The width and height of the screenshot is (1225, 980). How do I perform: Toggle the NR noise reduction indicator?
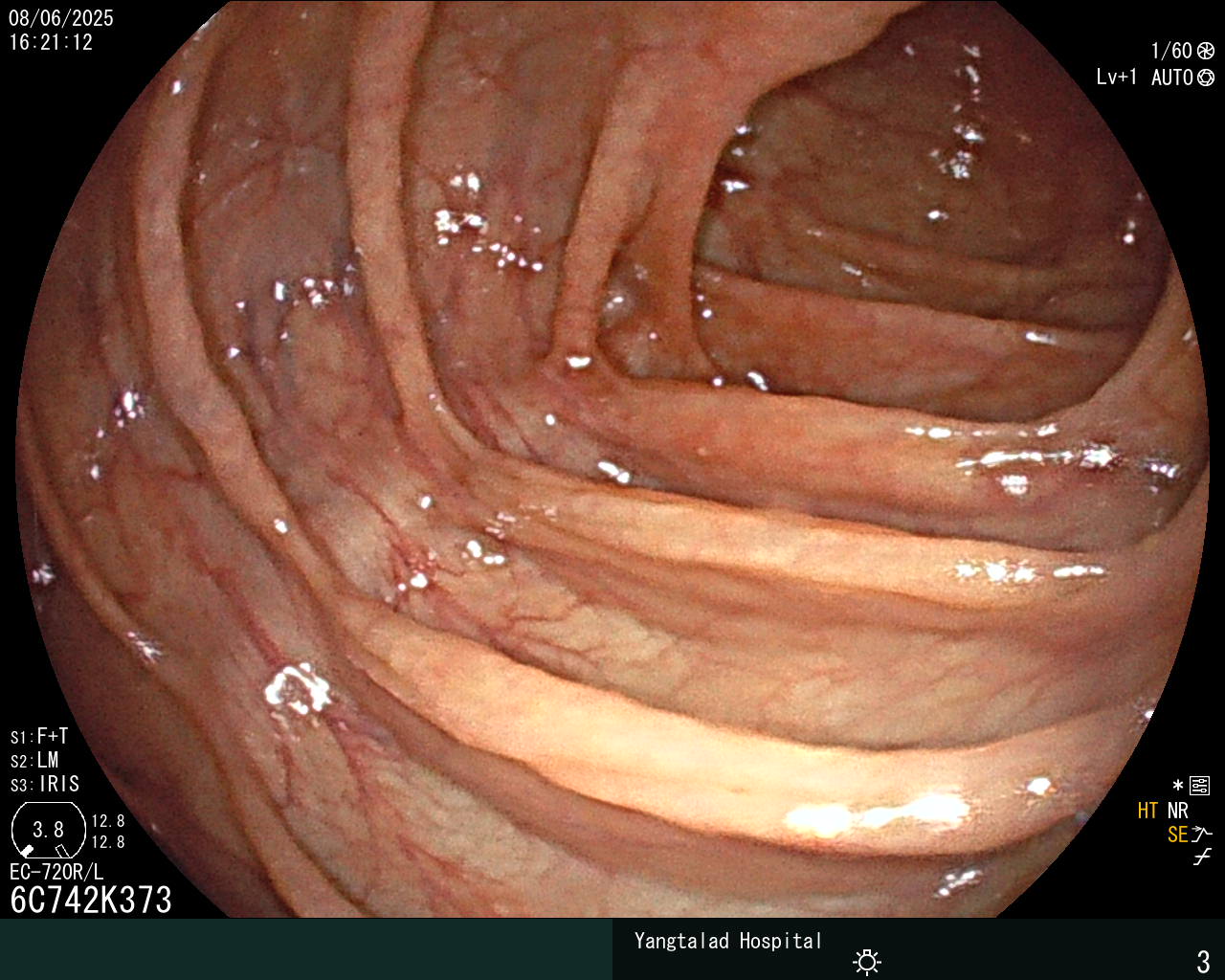[1178, 811]
